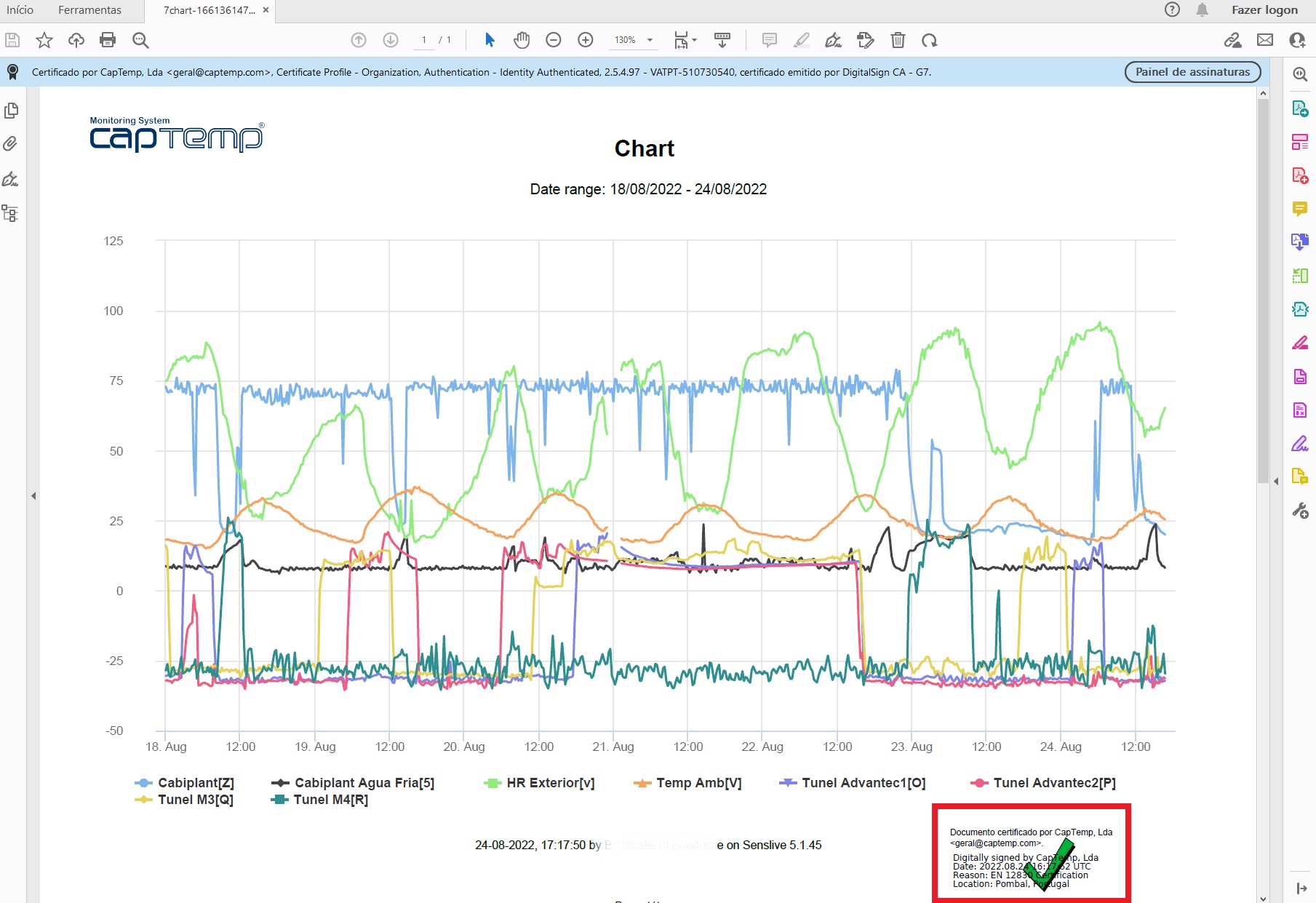Click the print icon in toolbar
Image resolution: width=1316 pixels, height=903 pixels.
108,40
